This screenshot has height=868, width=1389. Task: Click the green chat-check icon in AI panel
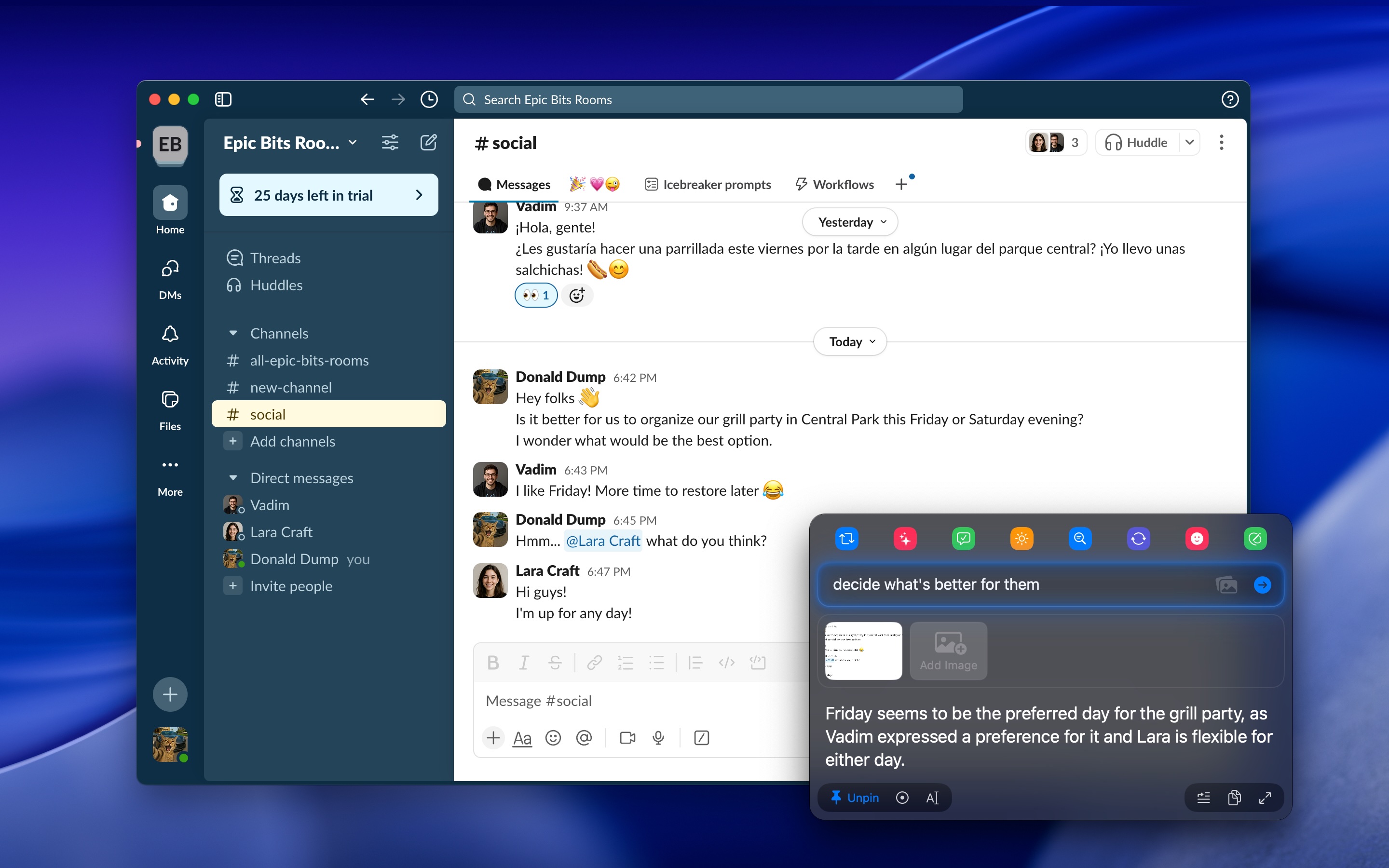pos(964,539)
